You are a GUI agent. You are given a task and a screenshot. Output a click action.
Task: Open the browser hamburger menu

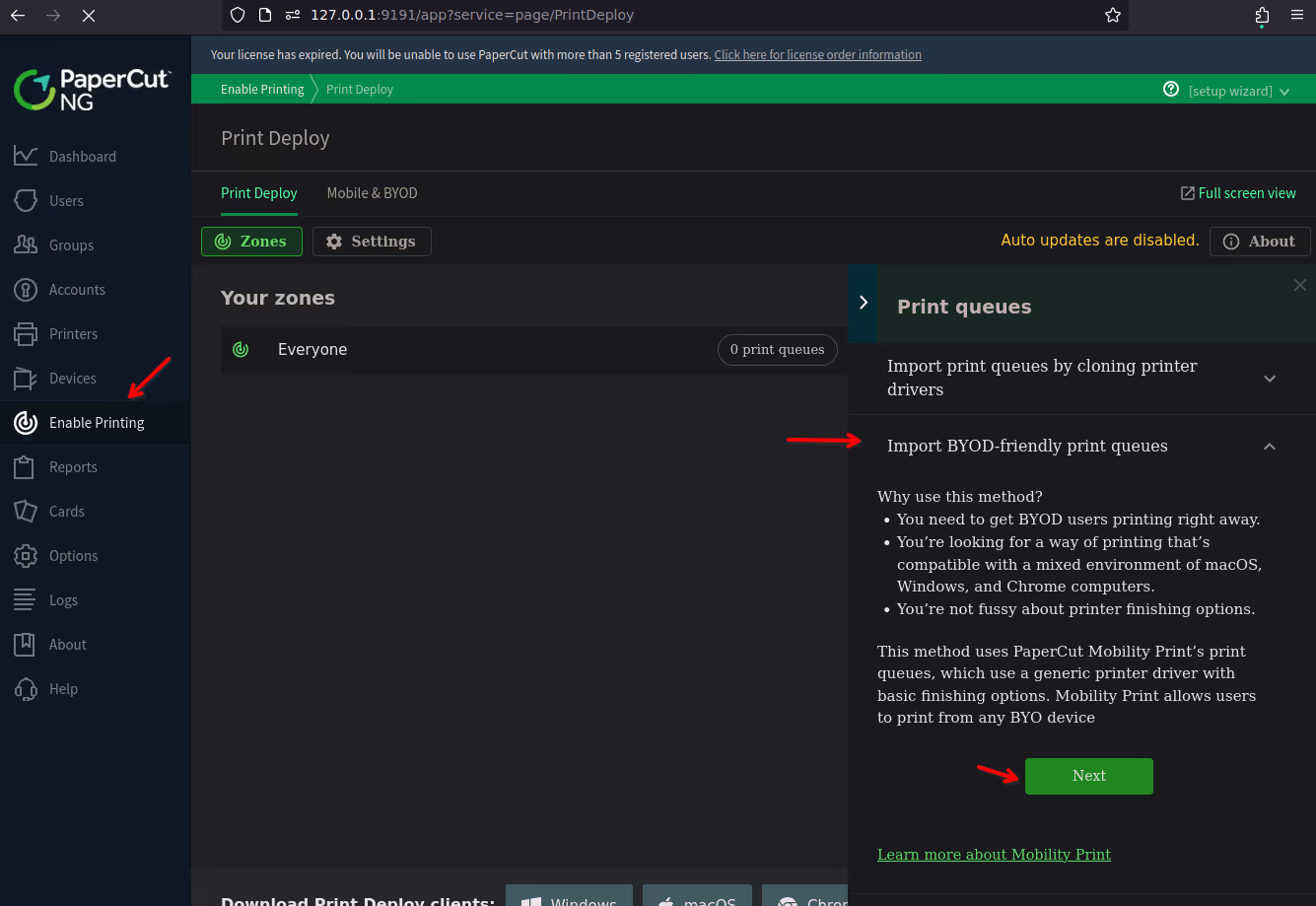(x=1296, y=15)
